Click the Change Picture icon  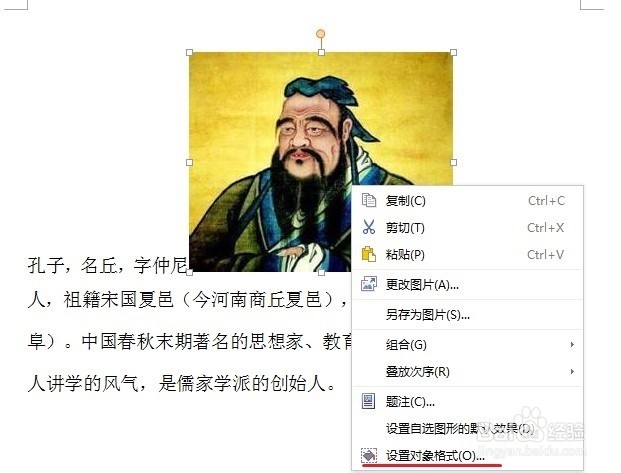(x=369, y=284)
